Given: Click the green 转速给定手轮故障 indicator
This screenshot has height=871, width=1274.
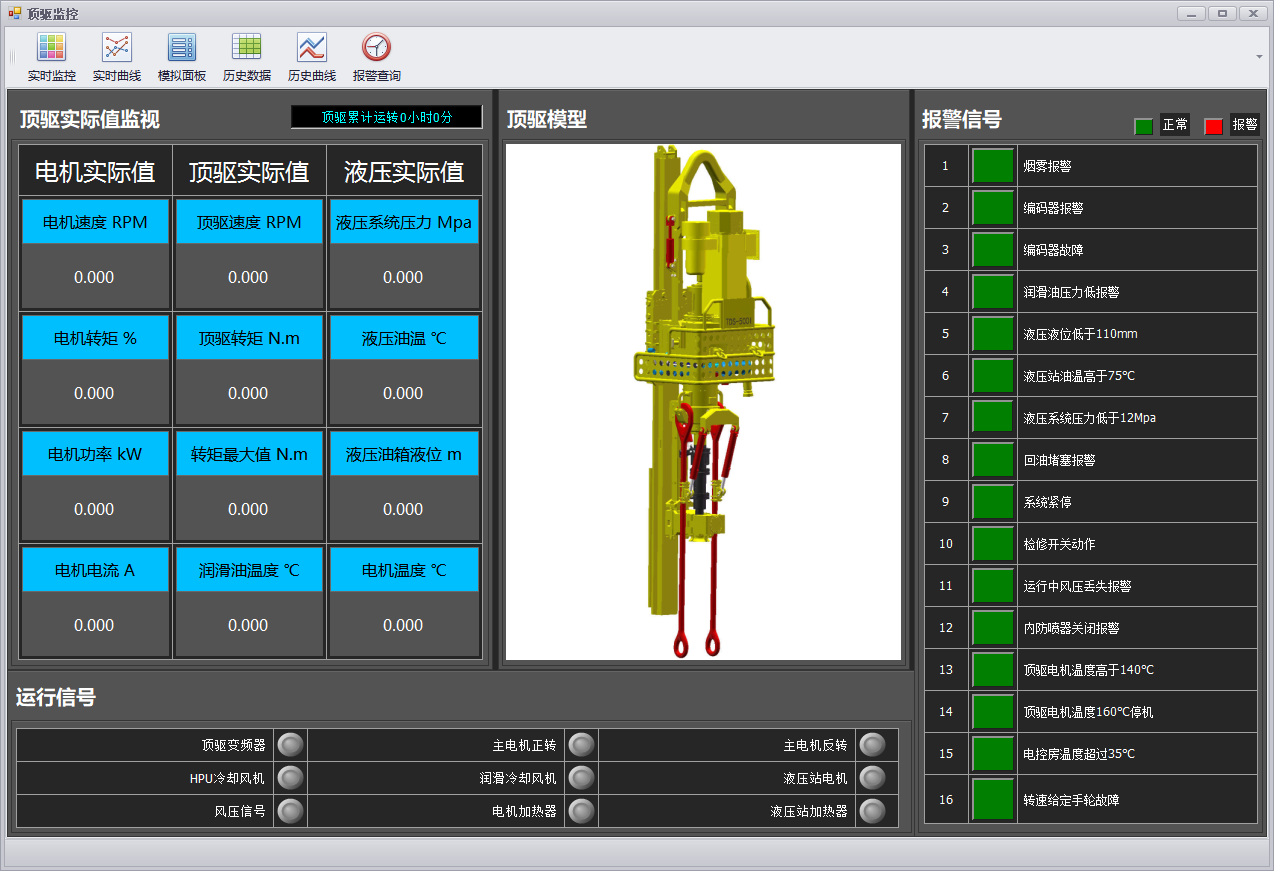Looking at the screenshot, I should coord(993,799).
